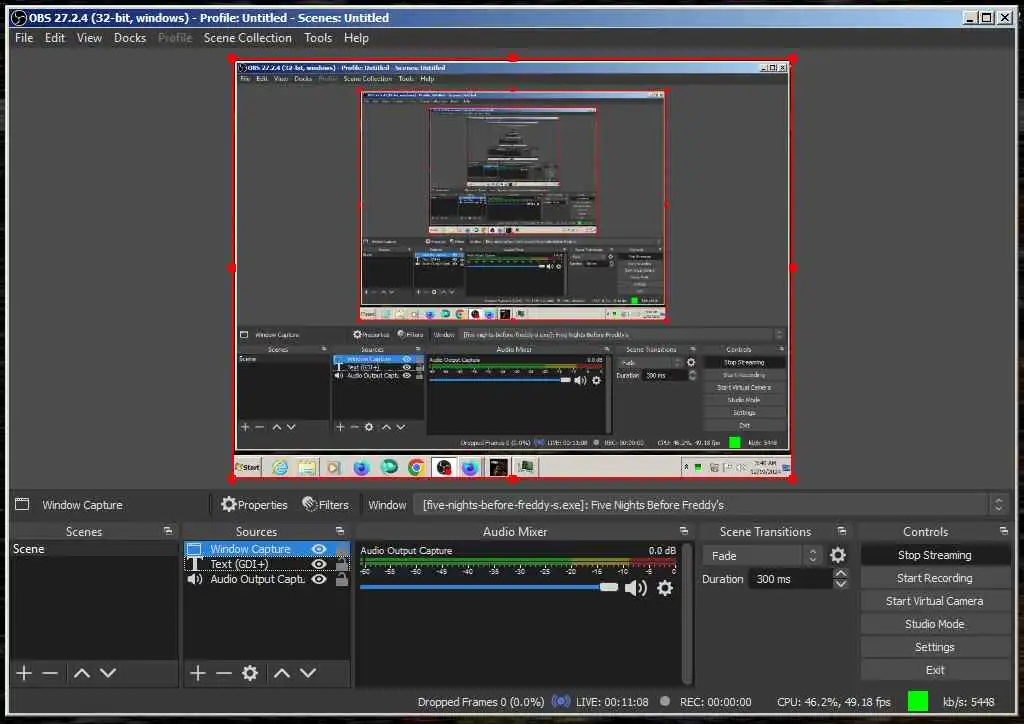
Task: Click the 'CPU: 46.2%, 49.18 fps' status text
Action: 834,702
